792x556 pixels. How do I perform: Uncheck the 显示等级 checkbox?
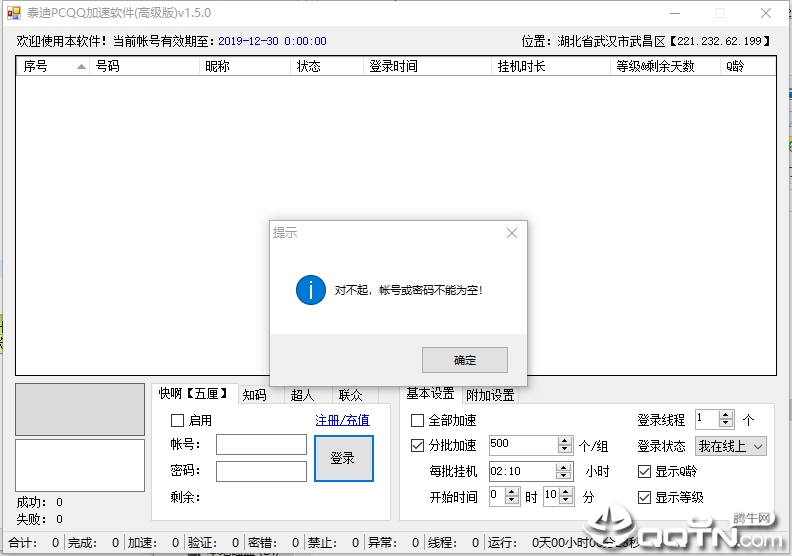[x=644, y=497]
